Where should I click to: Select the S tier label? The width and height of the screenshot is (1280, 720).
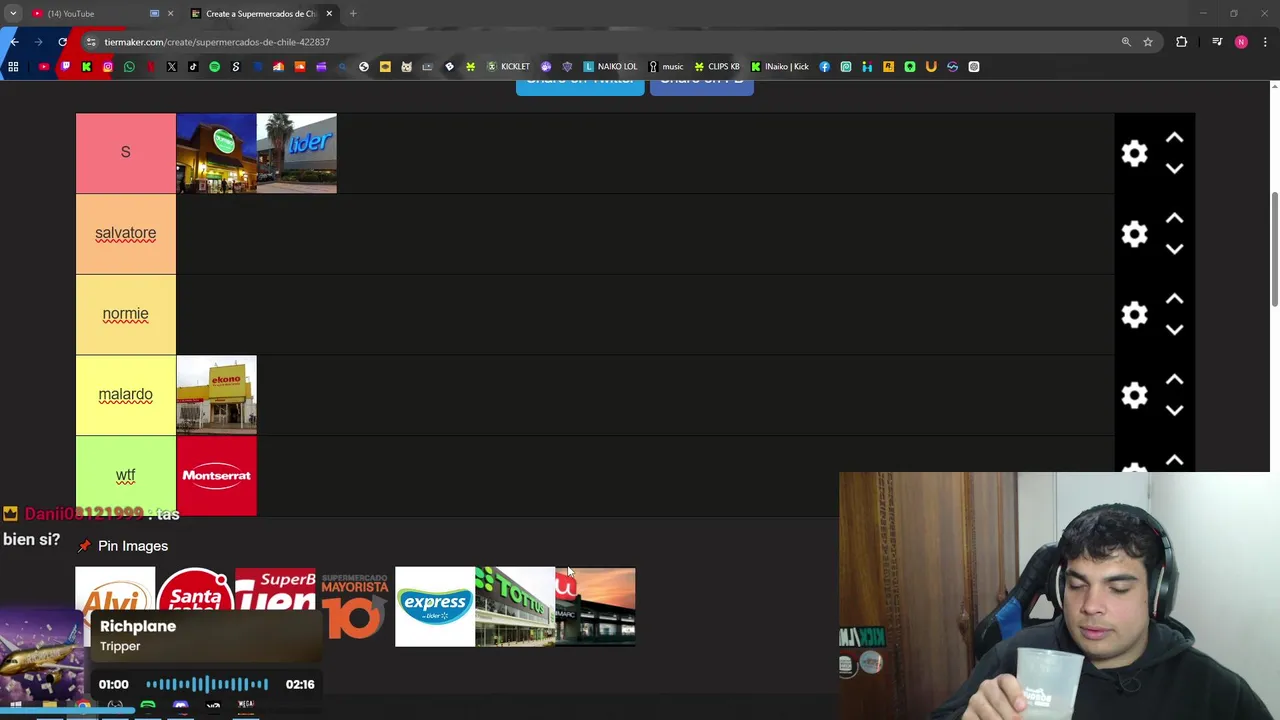click(125, 152)
